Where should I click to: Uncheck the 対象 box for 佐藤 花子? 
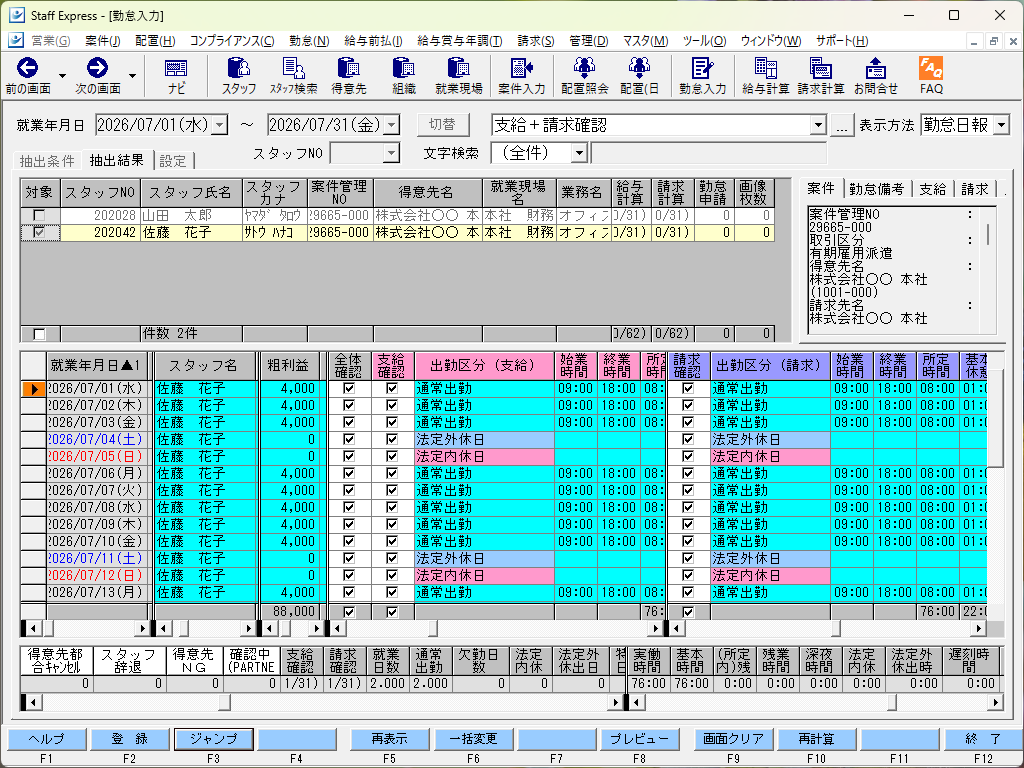39,232
